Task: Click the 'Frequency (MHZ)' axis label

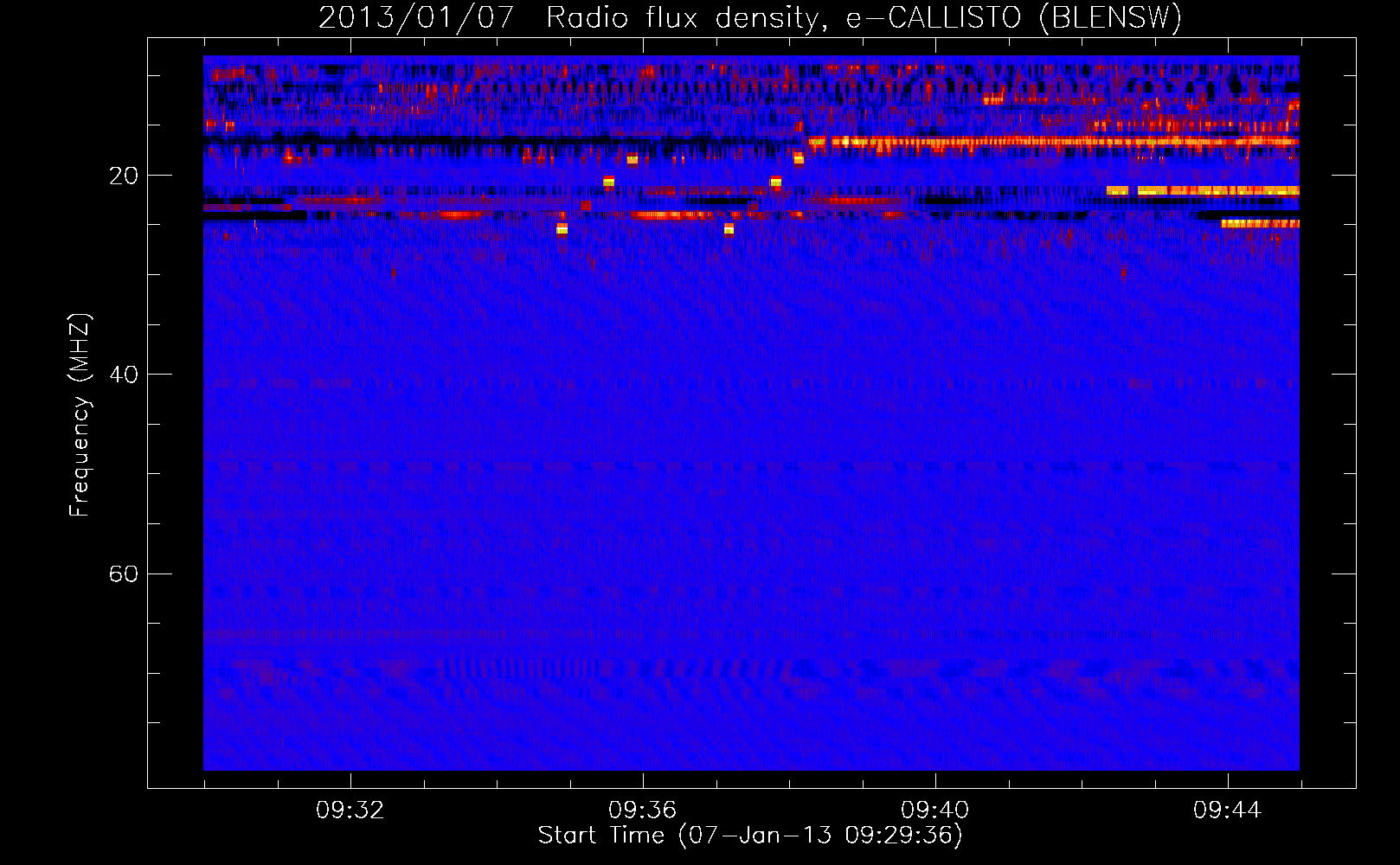Action: point(80,415)
